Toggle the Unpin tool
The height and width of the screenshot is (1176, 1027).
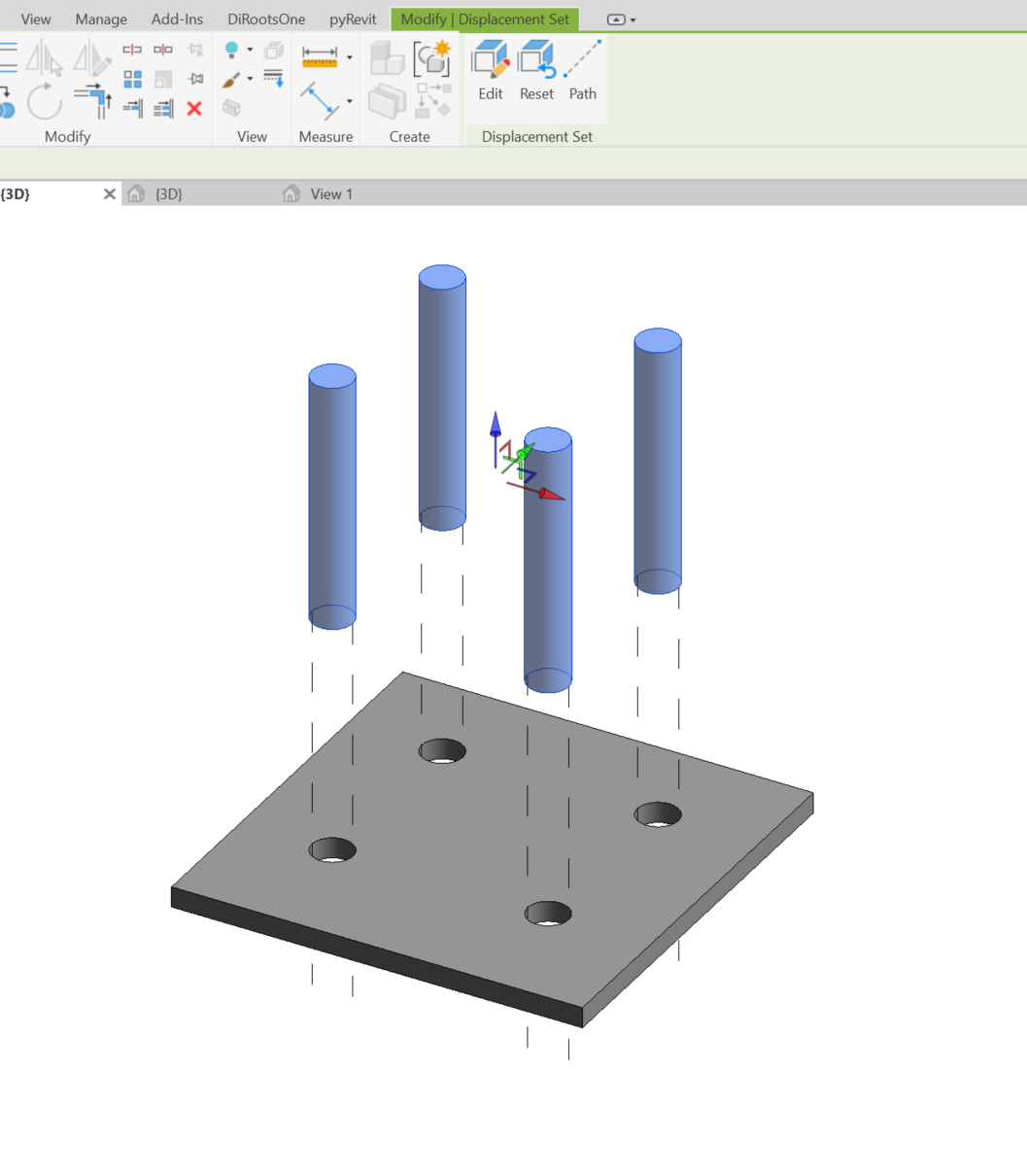pyautogui.click(x=196, y=50)
